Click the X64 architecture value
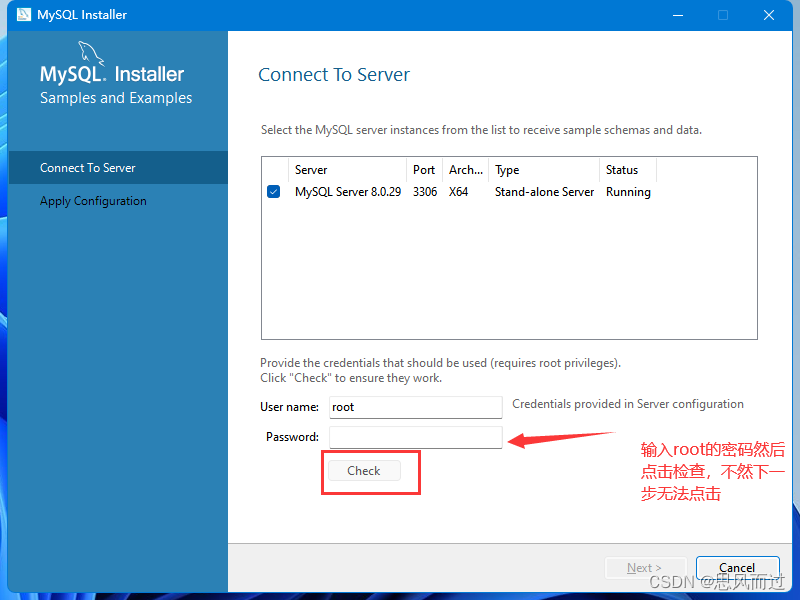The image size is (800, 600). click(x=459, y=192)
